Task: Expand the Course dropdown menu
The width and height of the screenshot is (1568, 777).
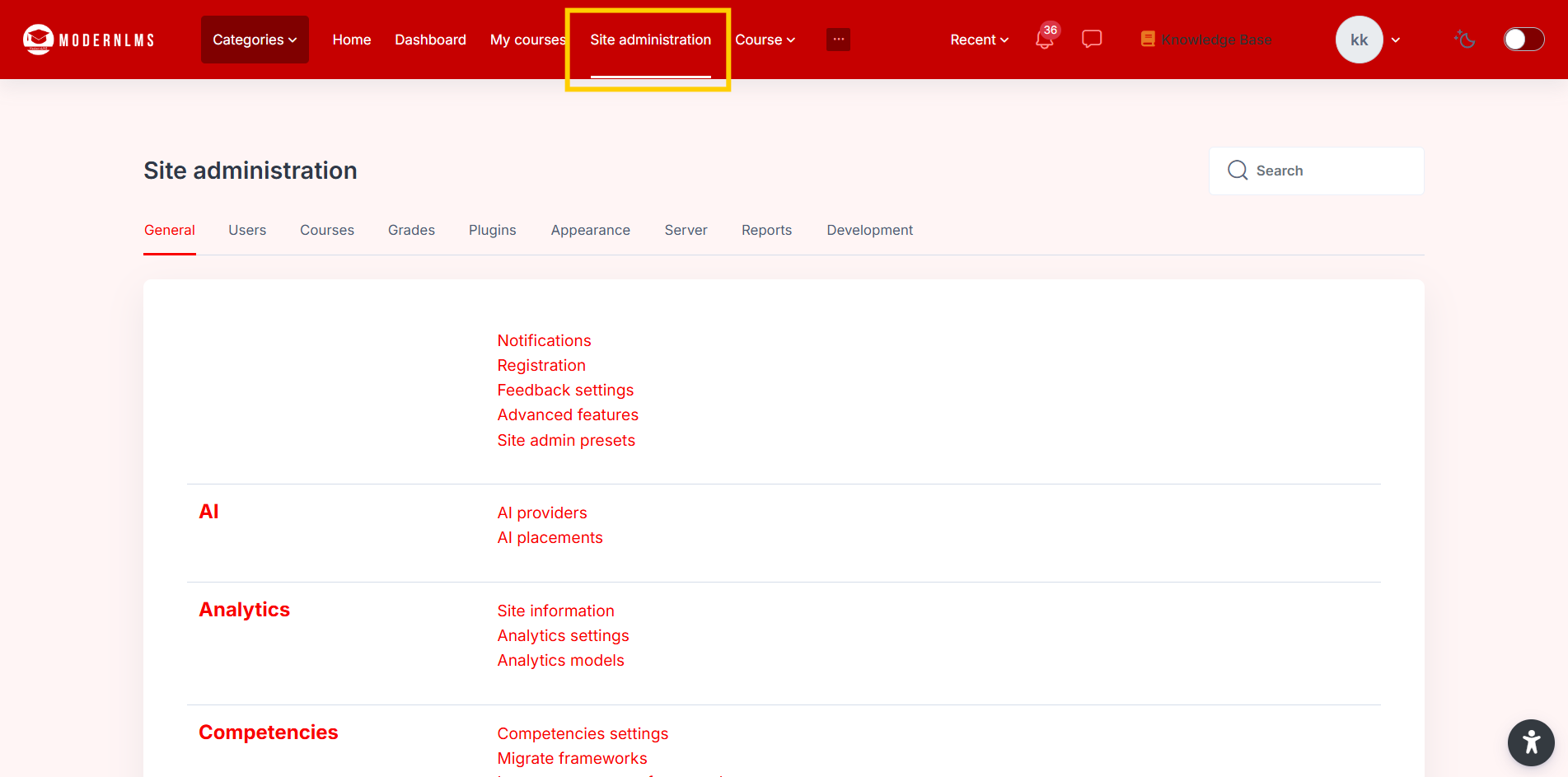Action: (x=765, y=40)
